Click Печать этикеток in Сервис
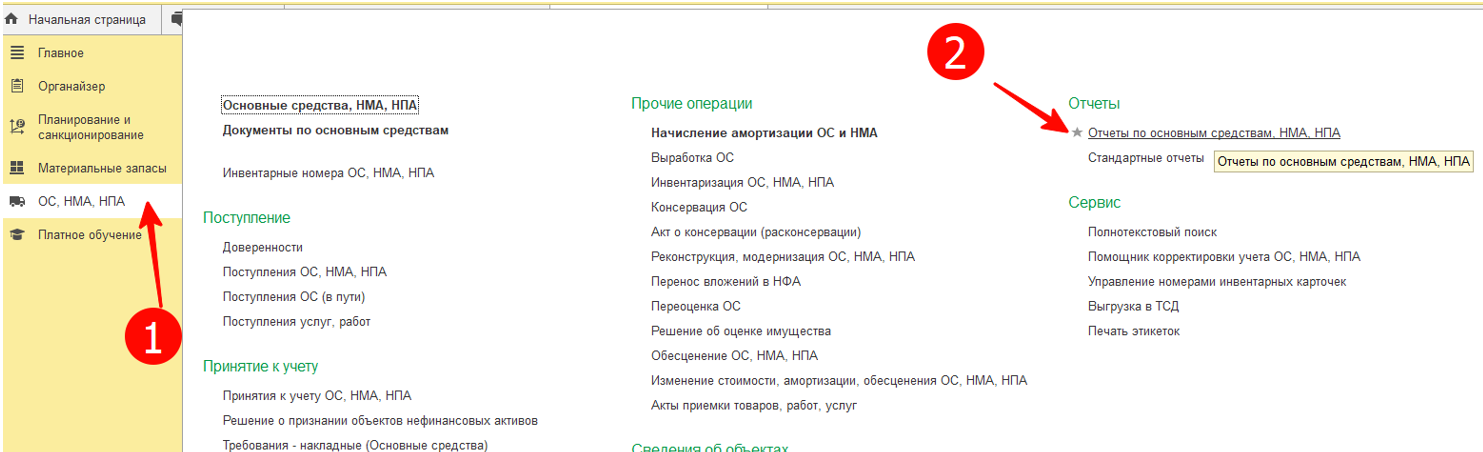This screenshot has height=452, width=1483. [x=1133, y=331]
